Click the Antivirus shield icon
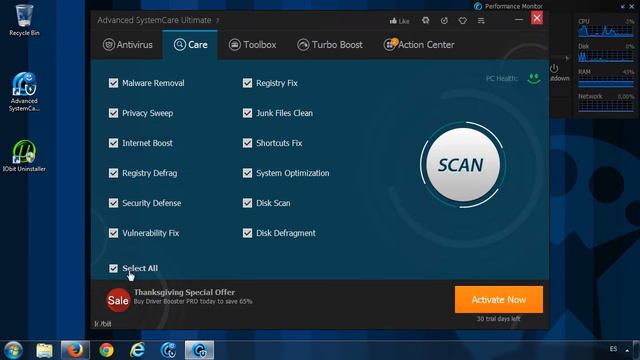Image resolution: width=640 pixels, height=360 pixels. [x=109, y=44]
